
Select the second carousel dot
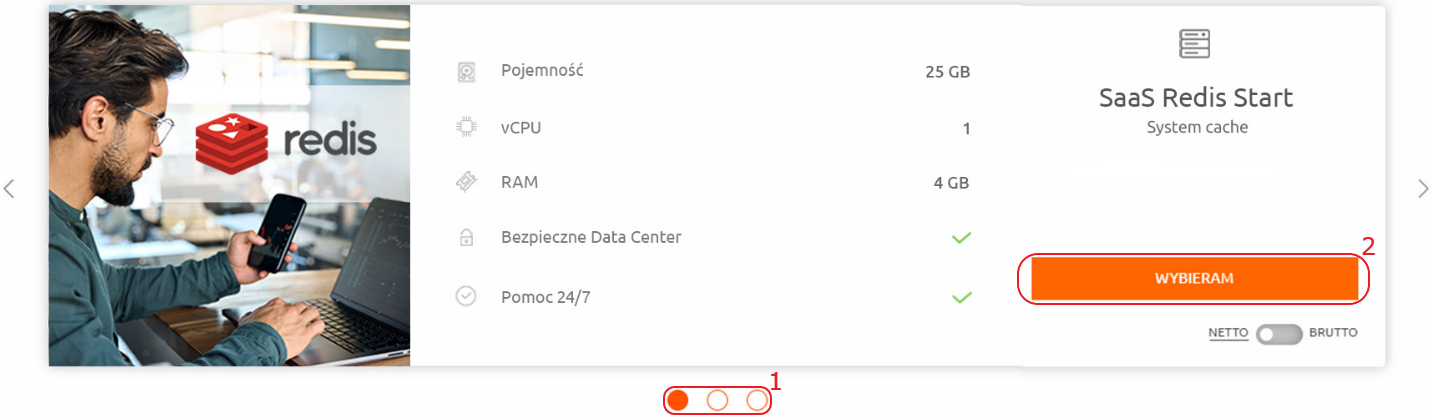pyautogui.click(x=717, y=400)
